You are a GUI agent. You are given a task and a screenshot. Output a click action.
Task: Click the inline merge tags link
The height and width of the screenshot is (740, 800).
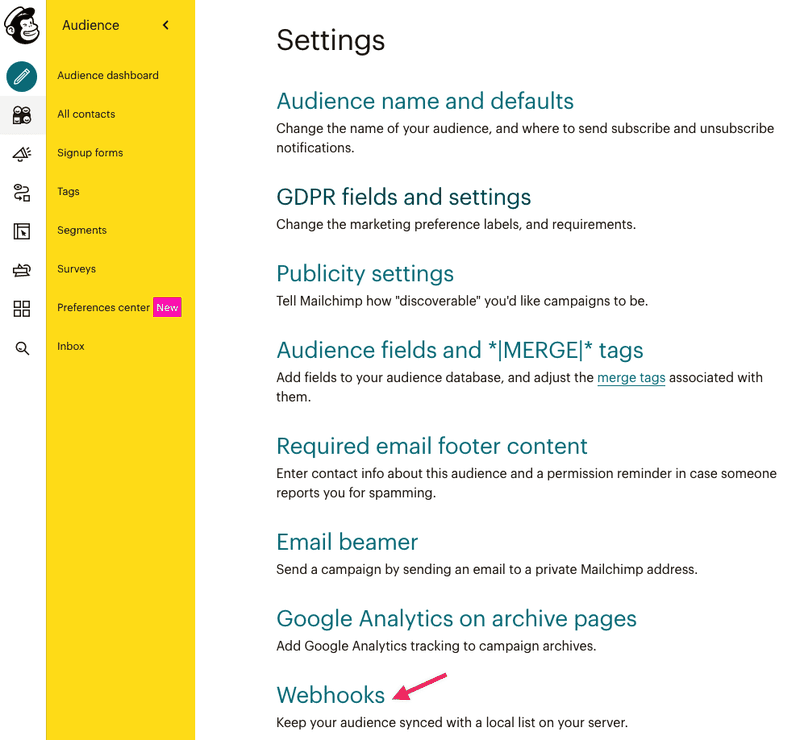(631, 378)
